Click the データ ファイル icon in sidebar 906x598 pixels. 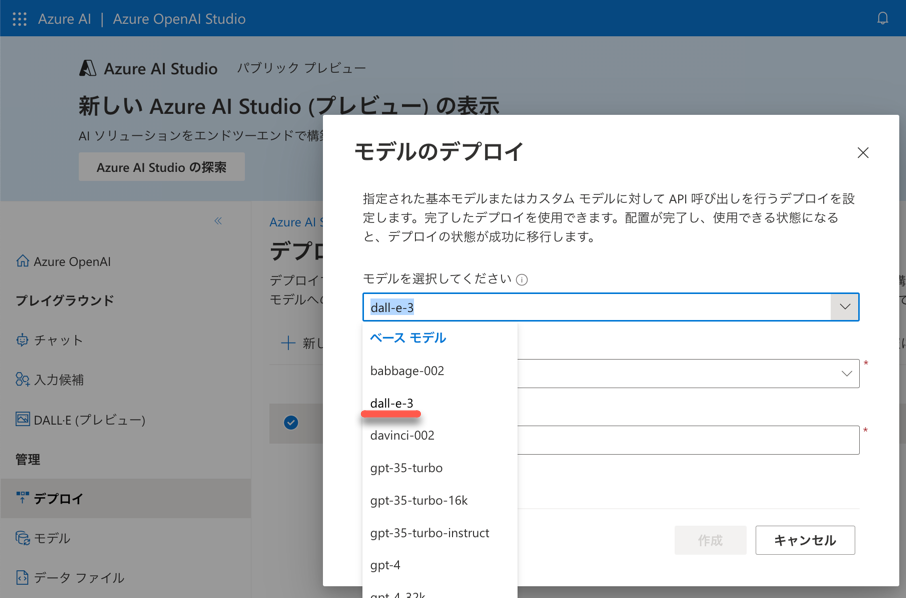coord(23,577)
